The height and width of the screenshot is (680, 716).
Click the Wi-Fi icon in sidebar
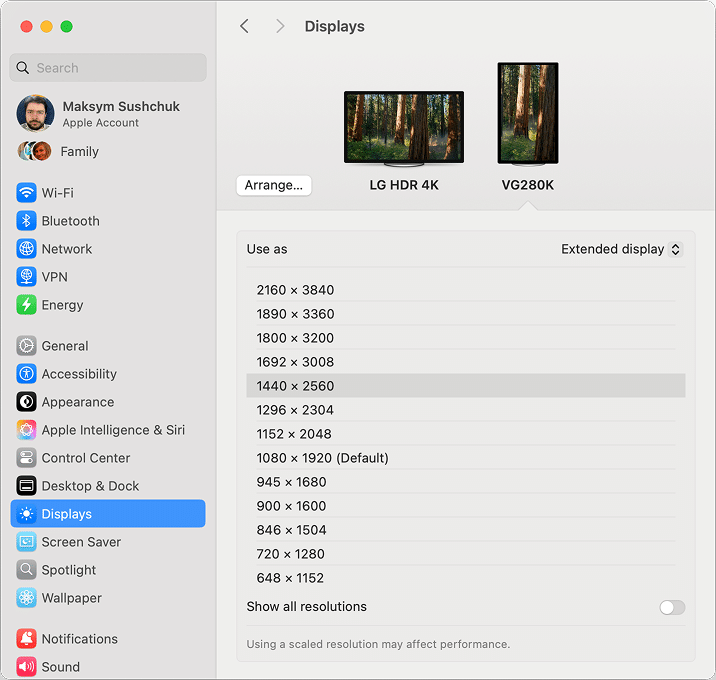(27, 193)
